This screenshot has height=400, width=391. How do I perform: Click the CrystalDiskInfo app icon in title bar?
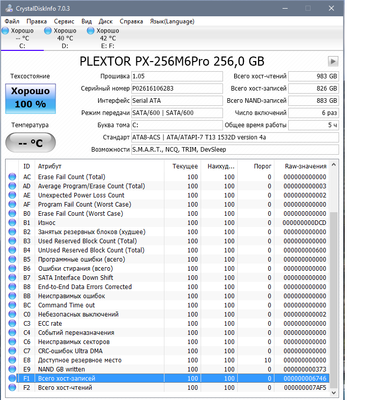click(9, 8)
